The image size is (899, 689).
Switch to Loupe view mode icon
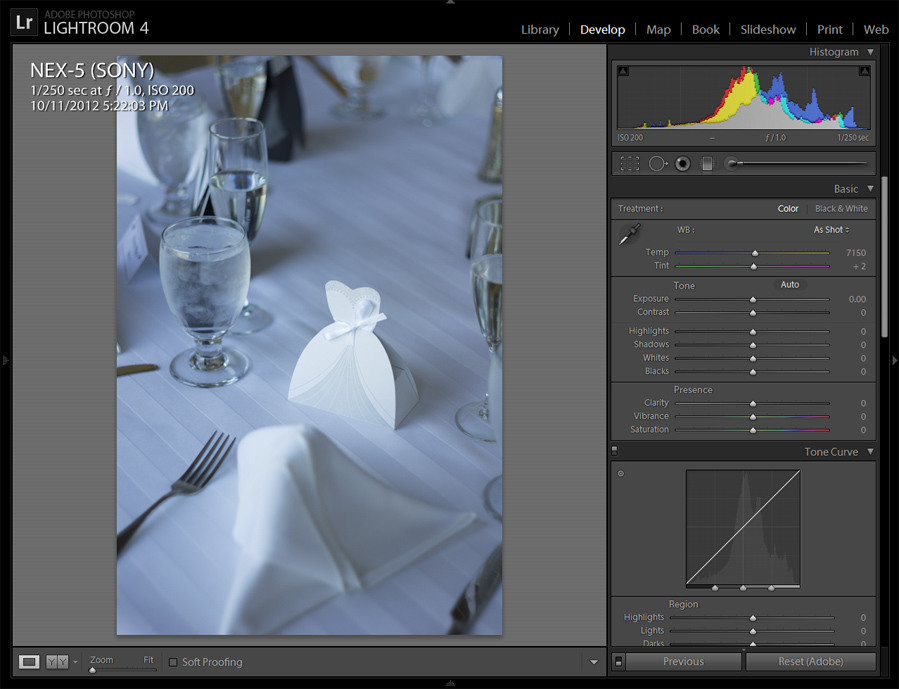coord(29,661)
